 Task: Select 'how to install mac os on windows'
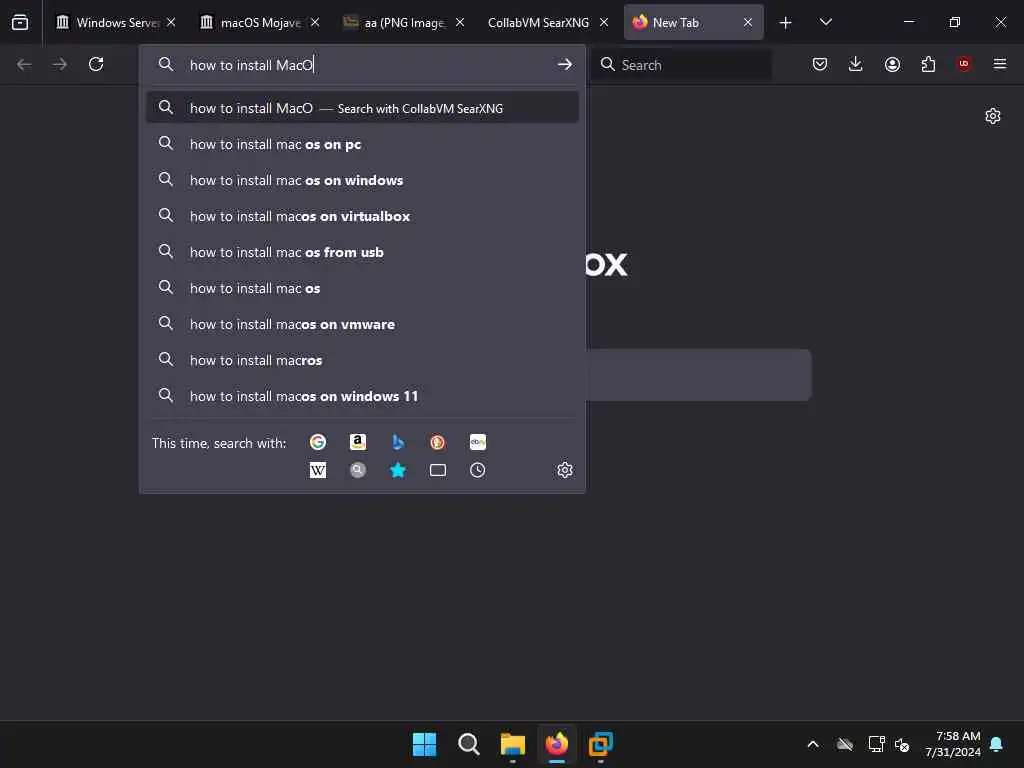pos(362,180)
